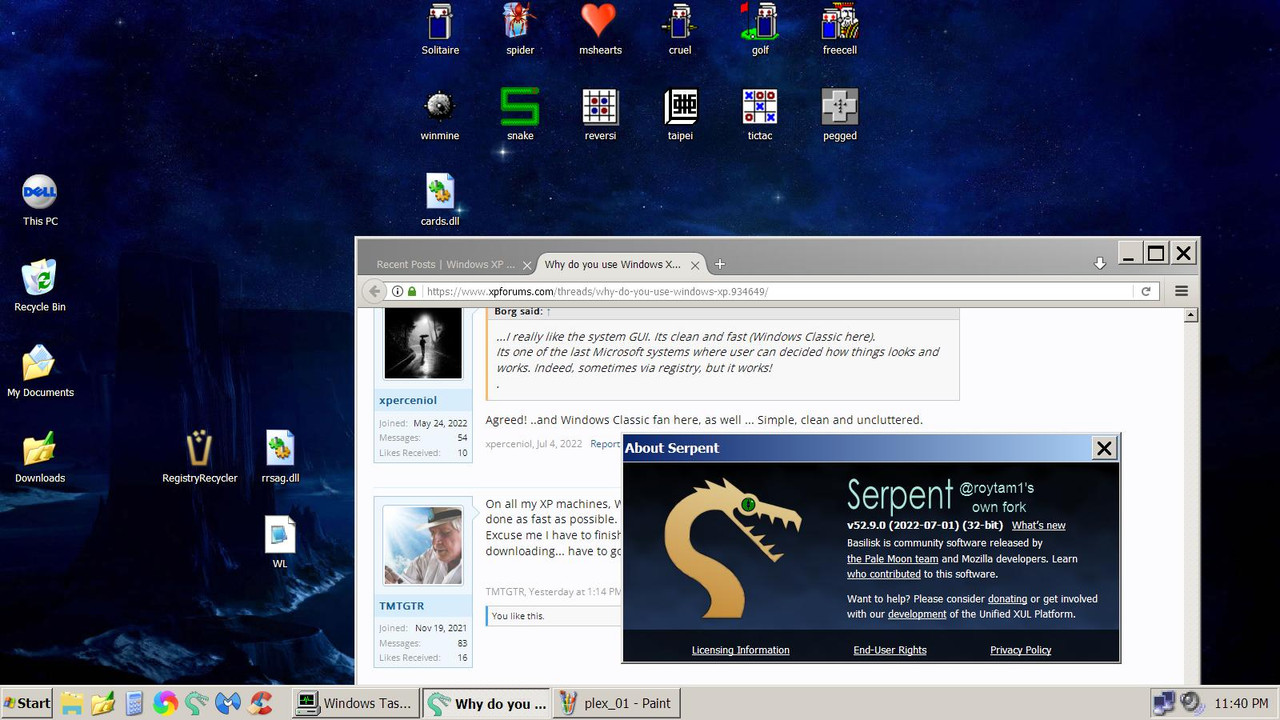
Task: Select the Recycle Bin icon
Action: pyautogui.click(x=40, y=286)
